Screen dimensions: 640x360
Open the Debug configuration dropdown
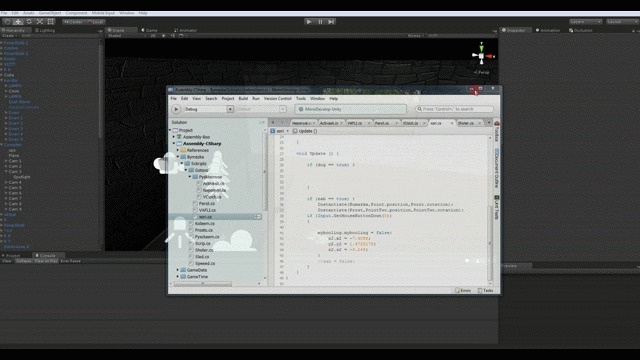[209, 109]
